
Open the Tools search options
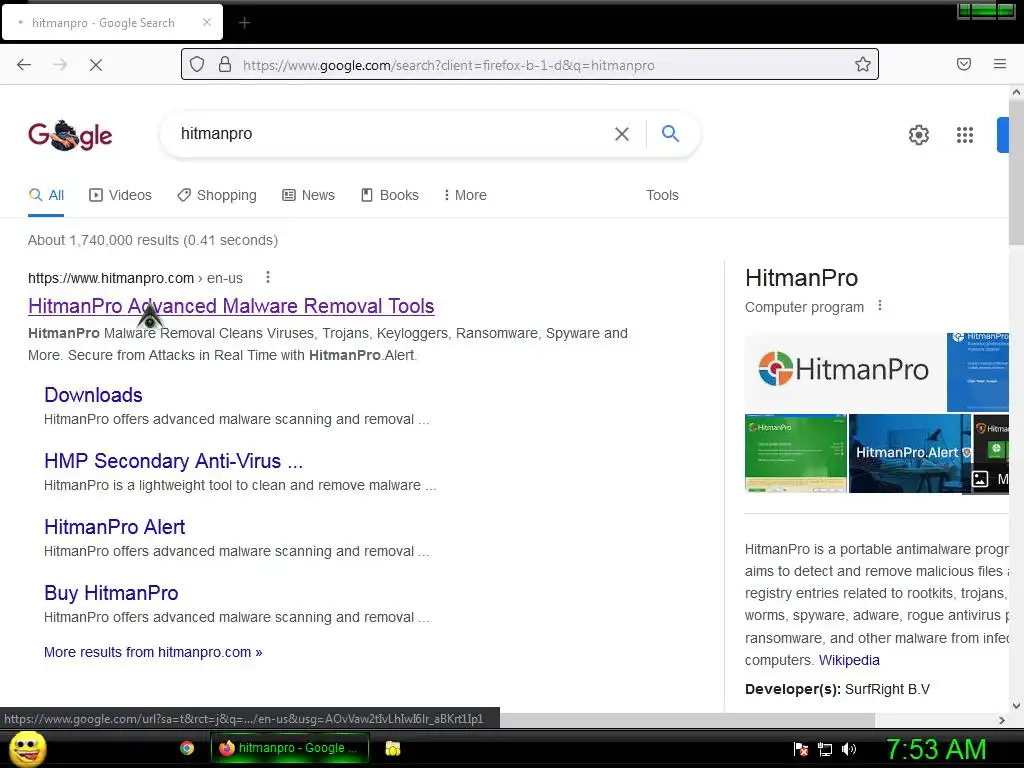tap(662, 195)
